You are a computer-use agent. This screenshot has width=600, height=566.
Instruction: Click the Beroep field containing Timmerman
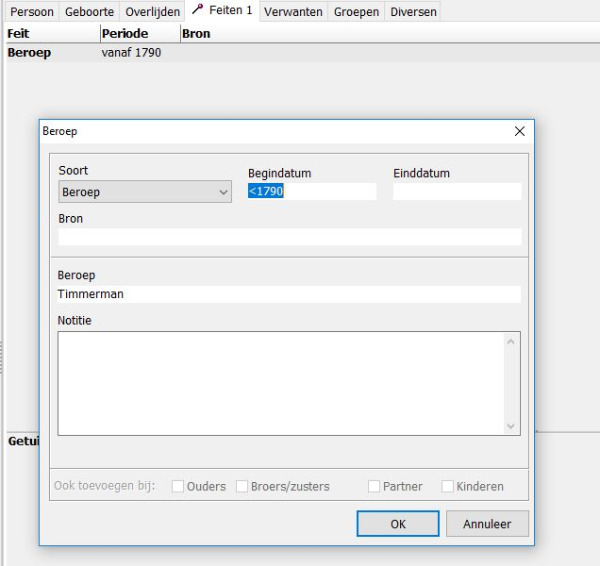(x=290, y=294)
